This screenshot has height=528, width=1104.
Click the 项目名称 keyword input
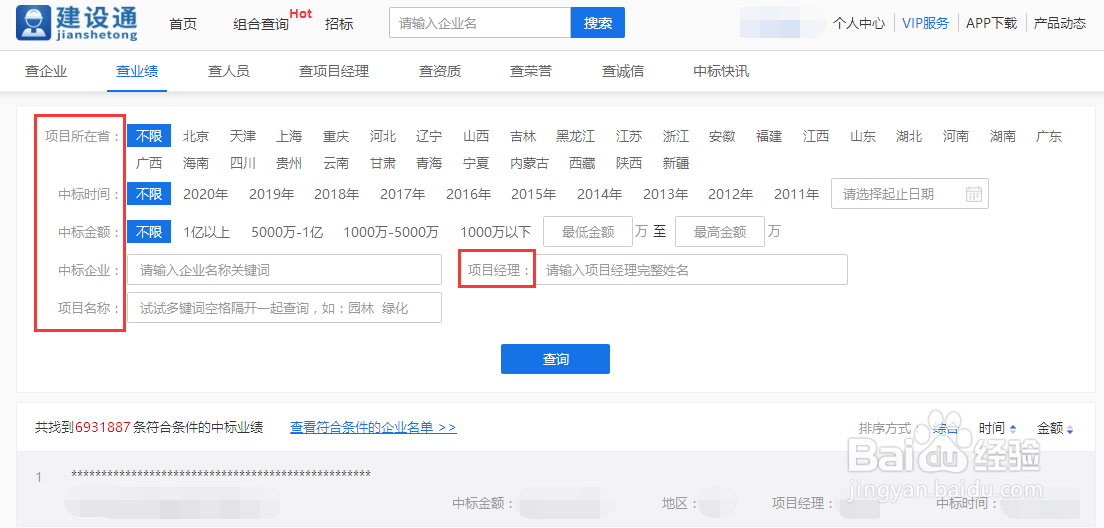284,308
